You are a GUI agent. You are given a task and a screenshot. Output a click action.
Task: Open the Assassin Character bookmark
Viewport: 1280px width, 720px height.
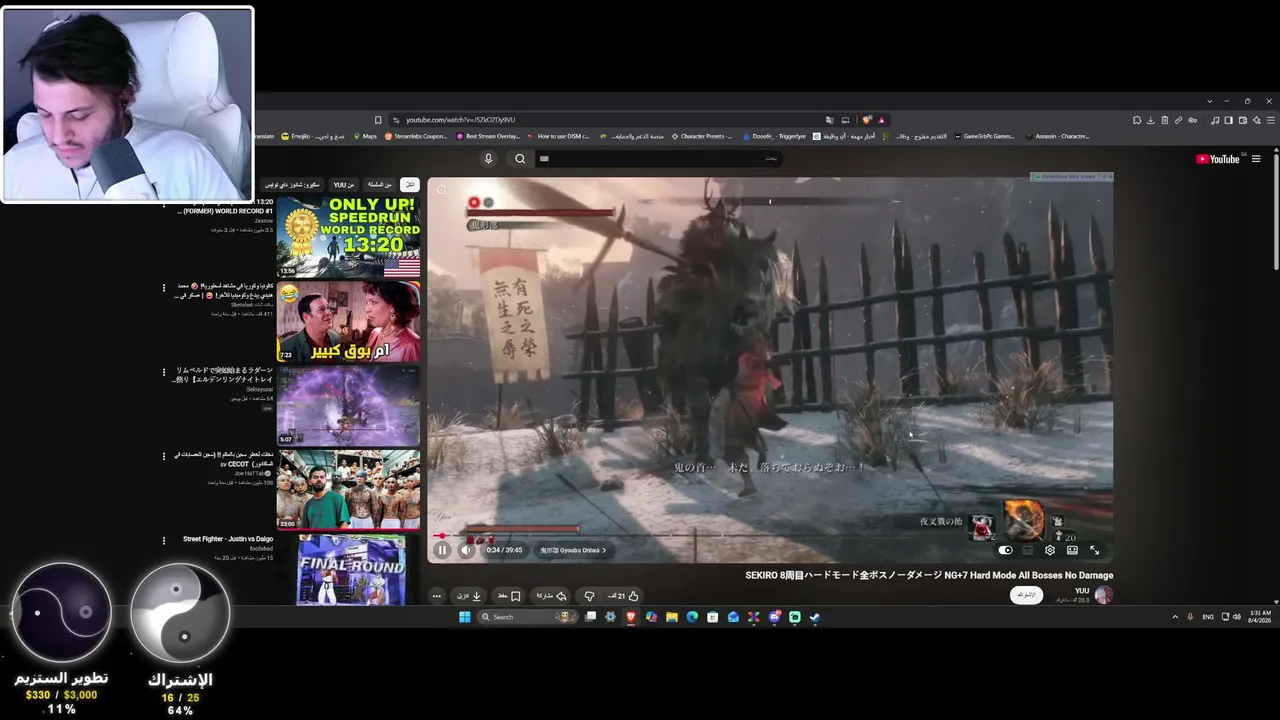tap(1058, 136)
